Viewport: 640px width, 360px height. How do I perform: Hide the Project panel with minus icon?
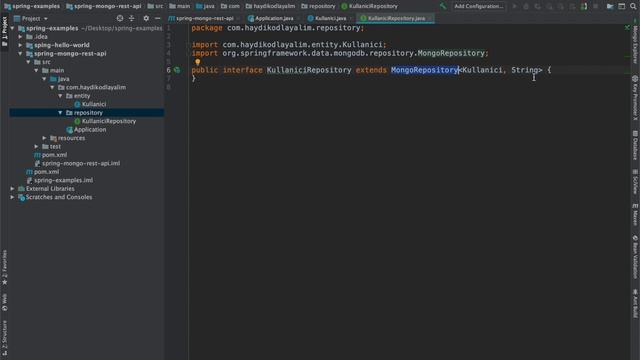pos(158,18)
